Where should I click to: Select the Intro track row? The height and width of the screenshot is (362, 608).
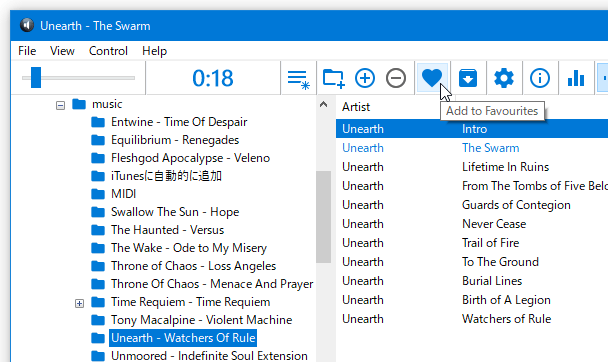[x=472, y=129]
